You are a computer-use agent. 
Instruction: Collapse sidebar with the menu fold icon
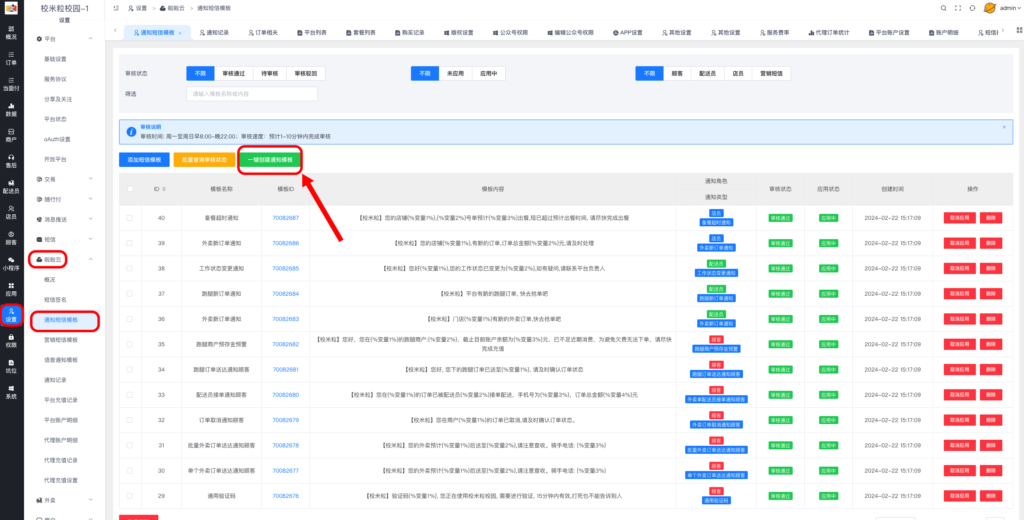tap(116, 8)
